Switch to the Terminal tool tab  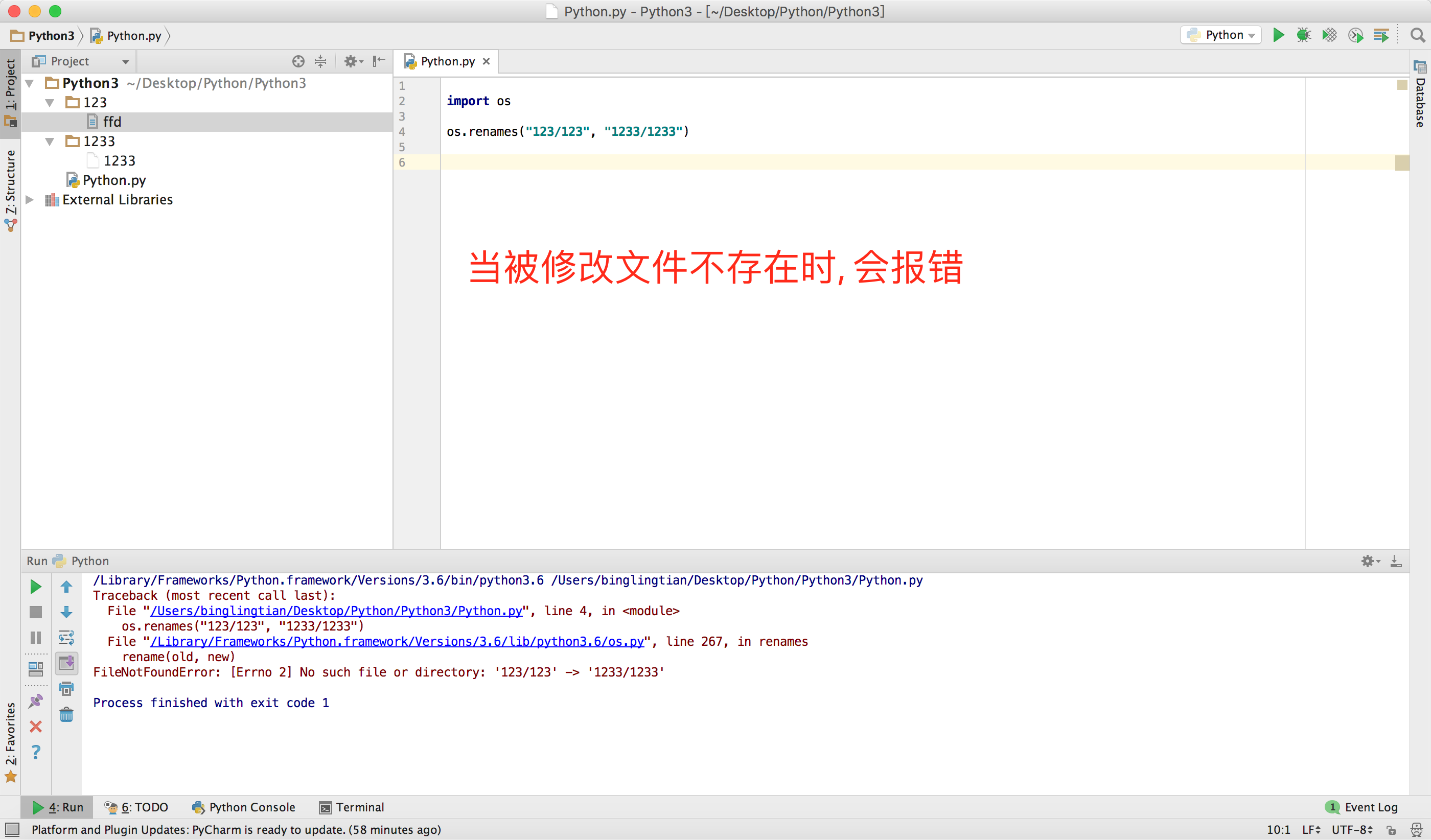(352, 807)
